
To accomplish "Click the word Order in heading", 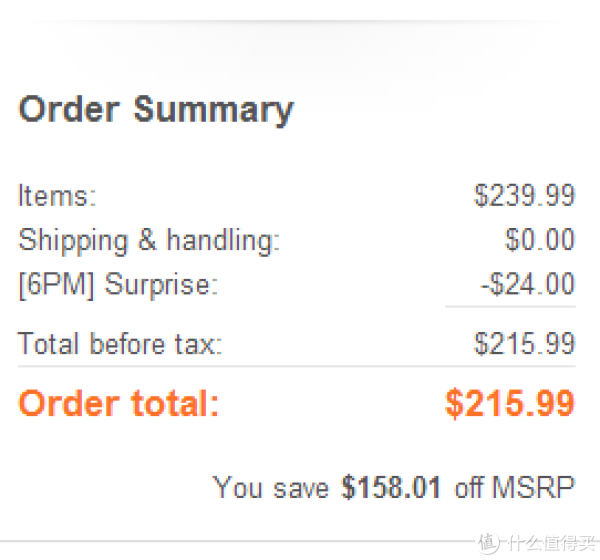I will coord(69,109).
